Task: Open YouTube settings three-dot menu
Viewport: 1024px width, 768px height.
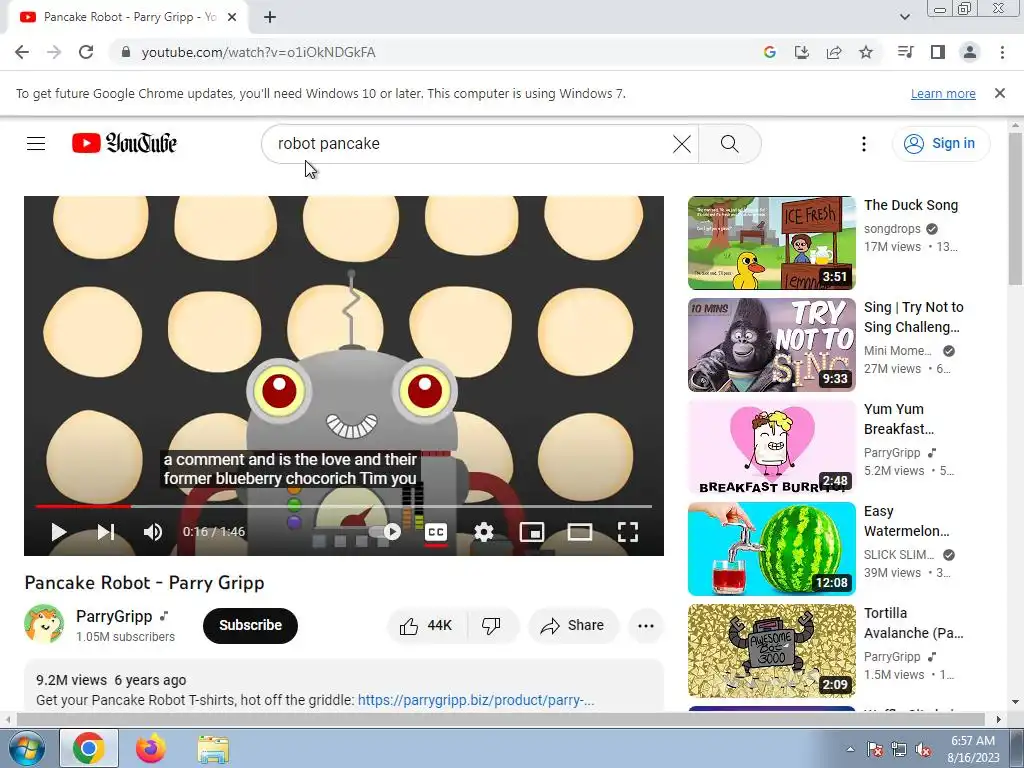Action: (864, 144)
